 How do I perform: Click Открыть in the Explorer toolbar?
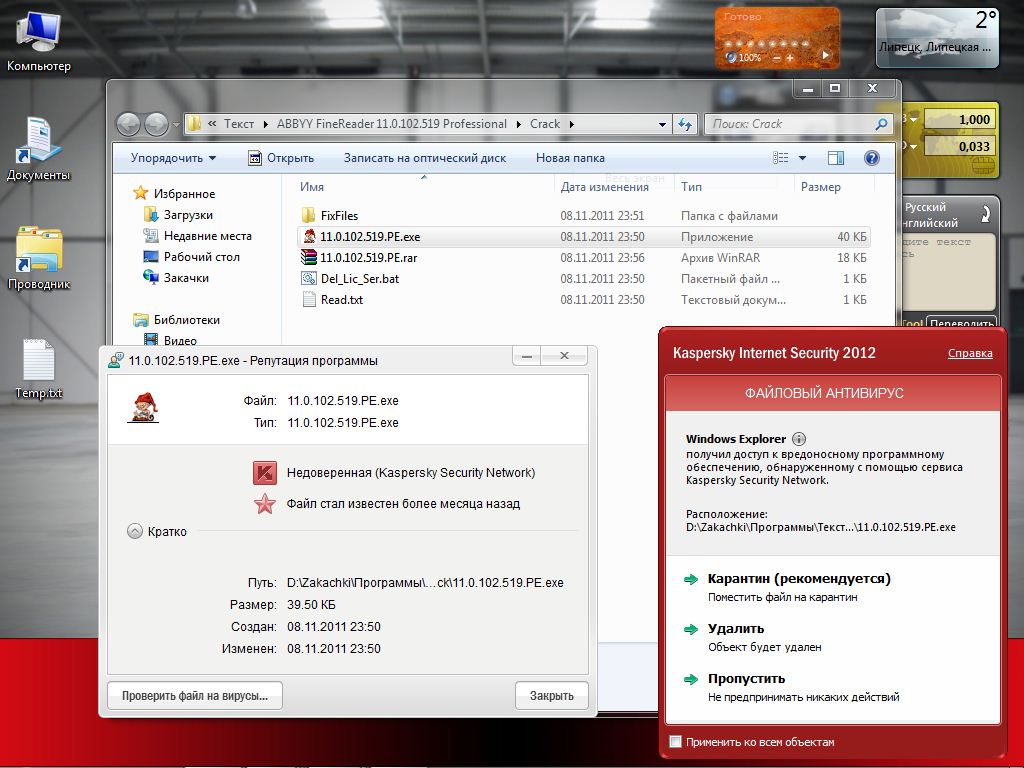pos(281,158)
